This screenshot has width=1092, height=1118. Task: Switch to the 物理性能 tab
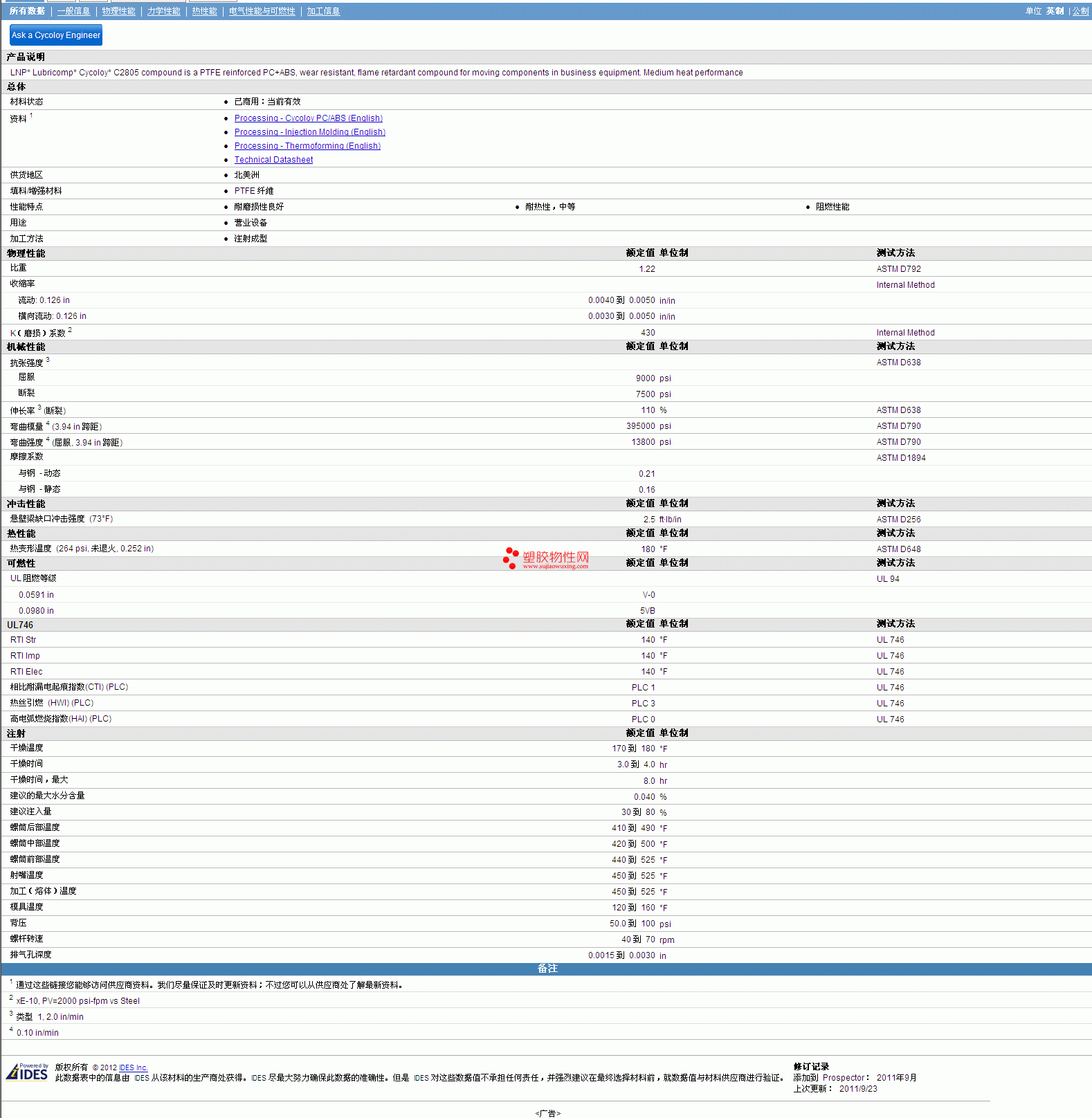118,11
